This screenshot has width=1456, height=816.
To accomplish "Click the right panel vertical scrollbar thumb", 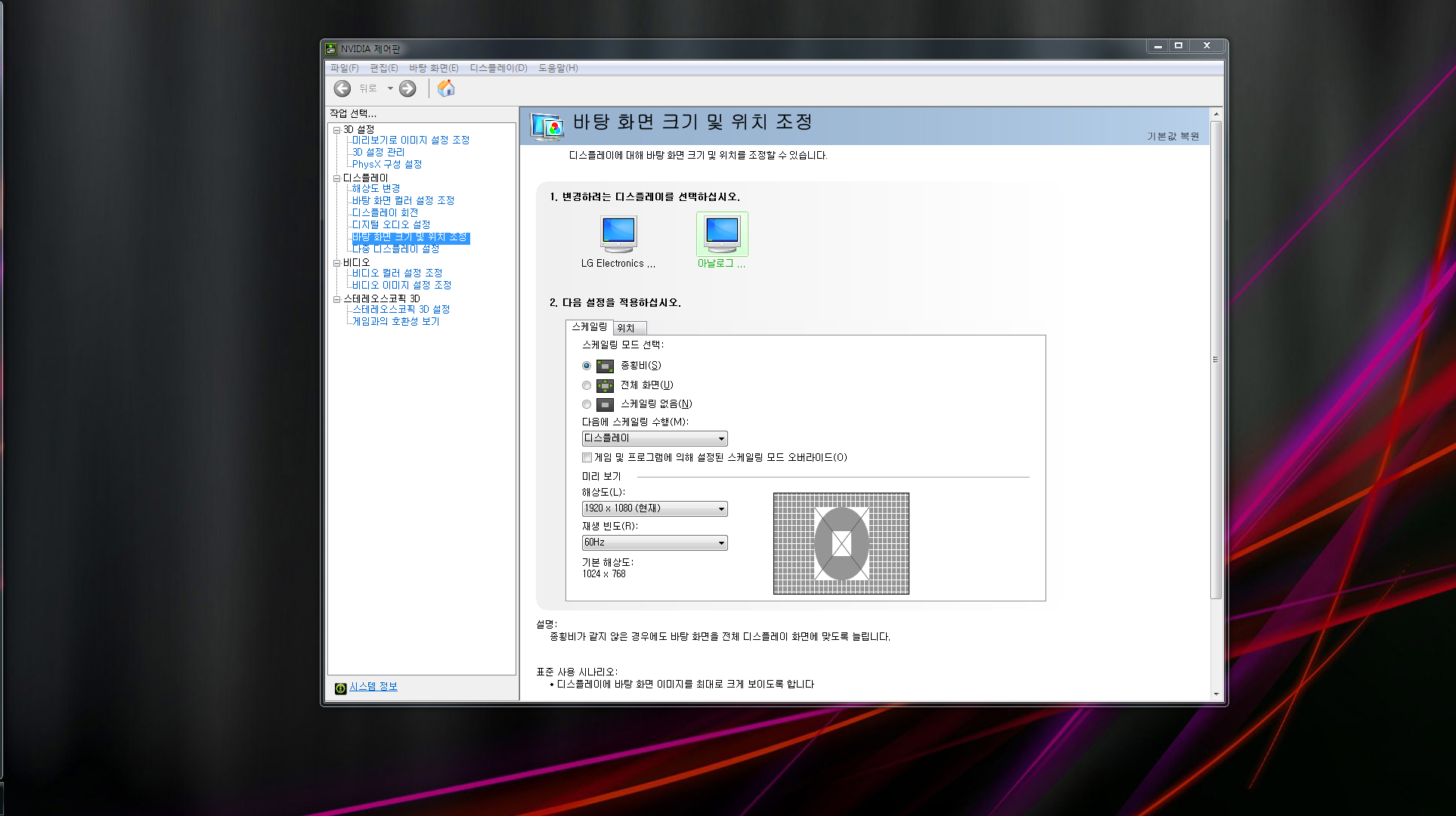I will (1216, 360).
